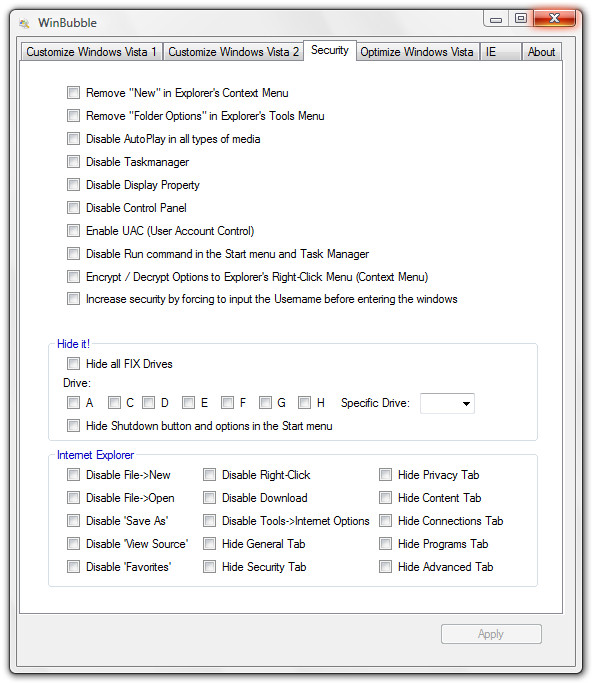Enable Disable AutoPlay in all media checkbox
This screenshot has height=683, width=595.
pyautogui.click(x=74, y=139)
